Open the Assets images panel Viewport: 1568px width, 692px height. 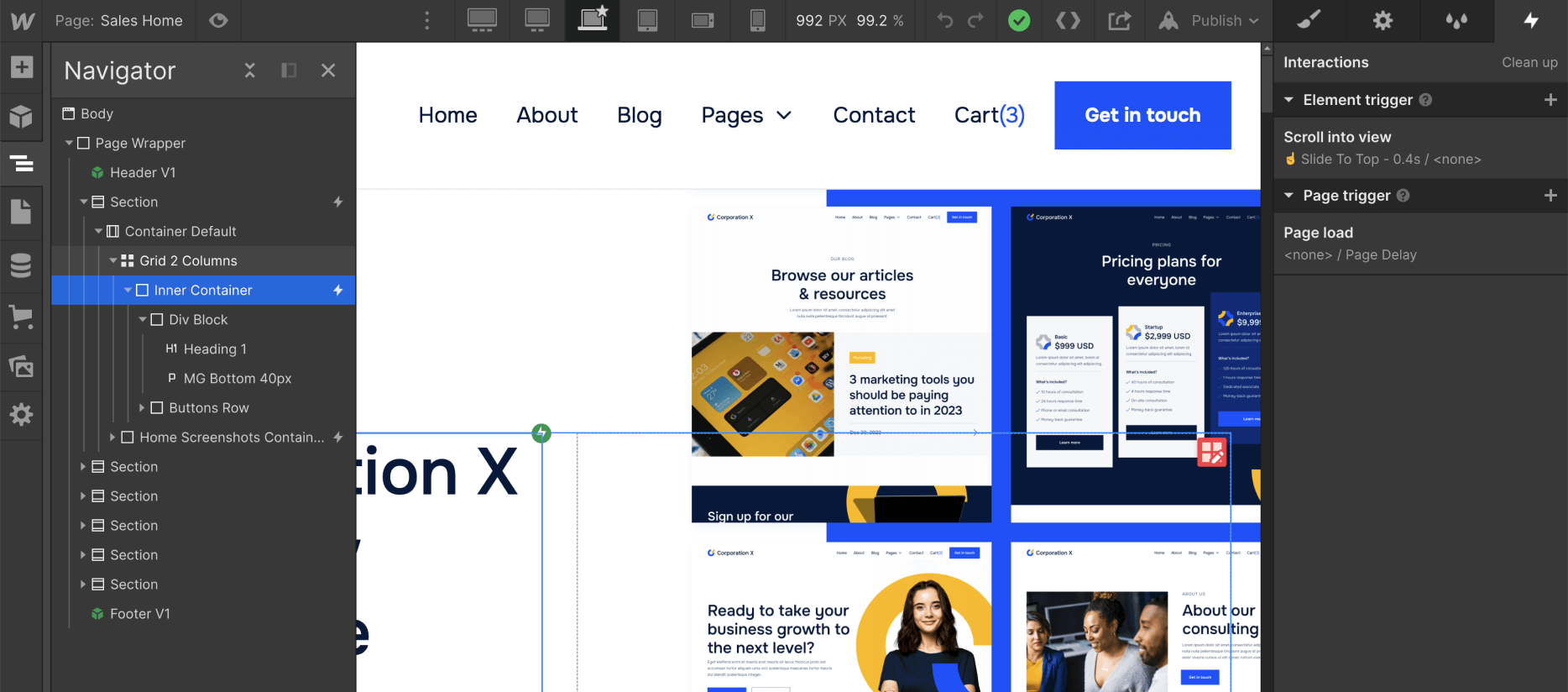[21, 366]
